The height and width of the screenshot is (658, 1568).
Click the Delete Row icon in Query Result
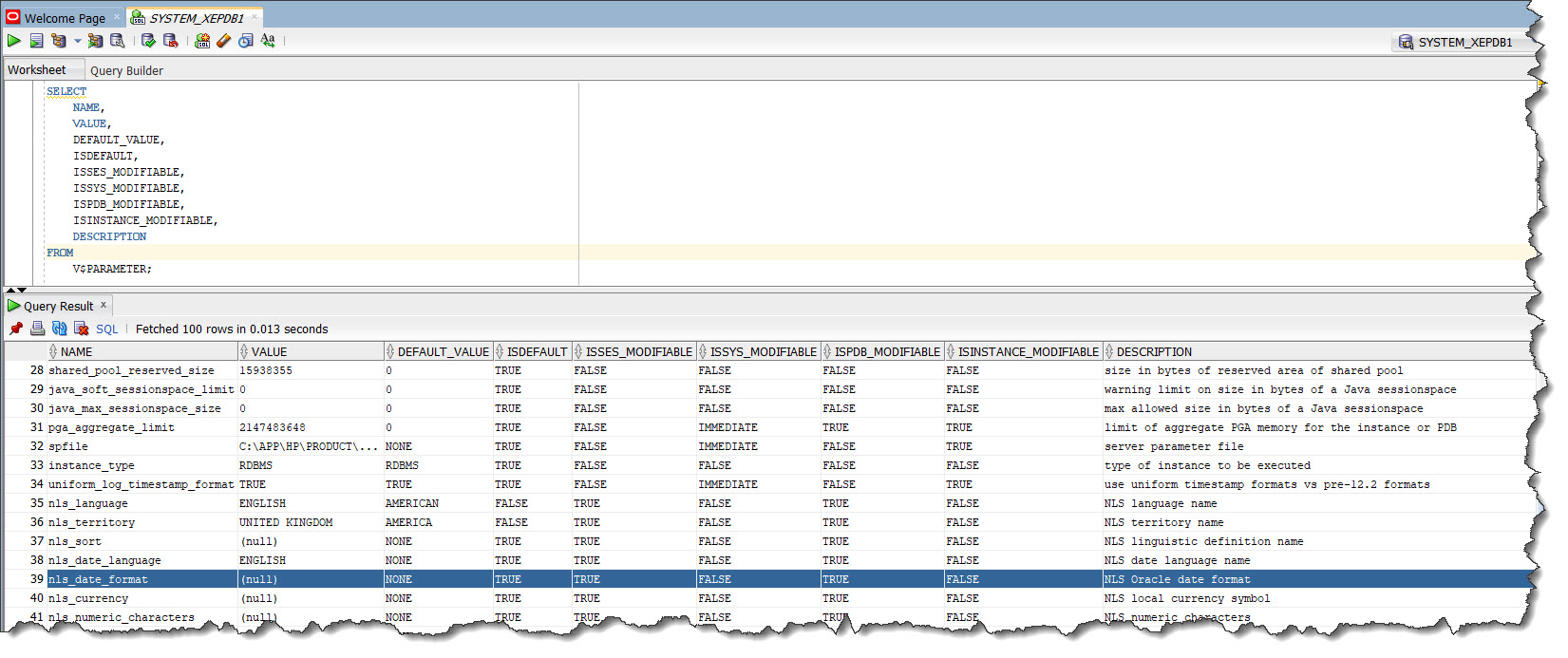(x=81, y=329)
